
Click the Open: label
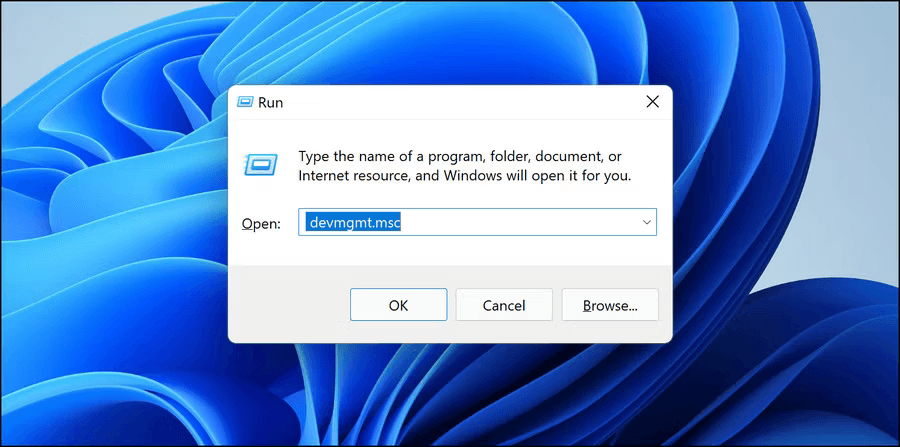point(261,224)
